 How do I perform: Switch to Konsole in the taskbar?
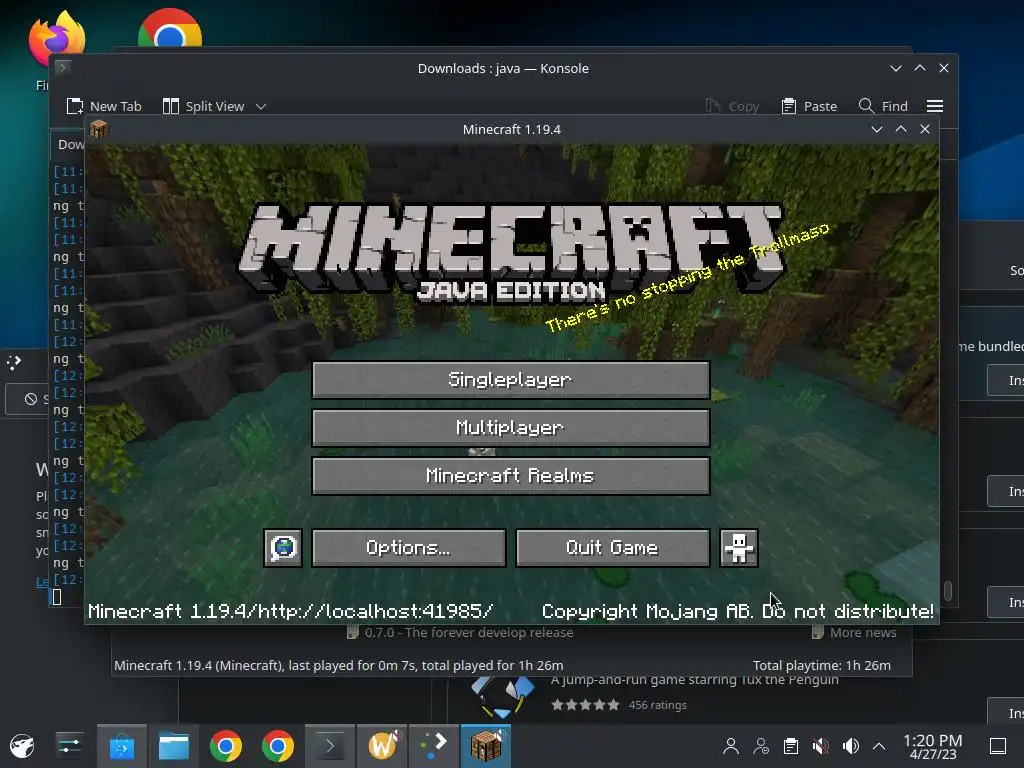[x=330, y=746]
